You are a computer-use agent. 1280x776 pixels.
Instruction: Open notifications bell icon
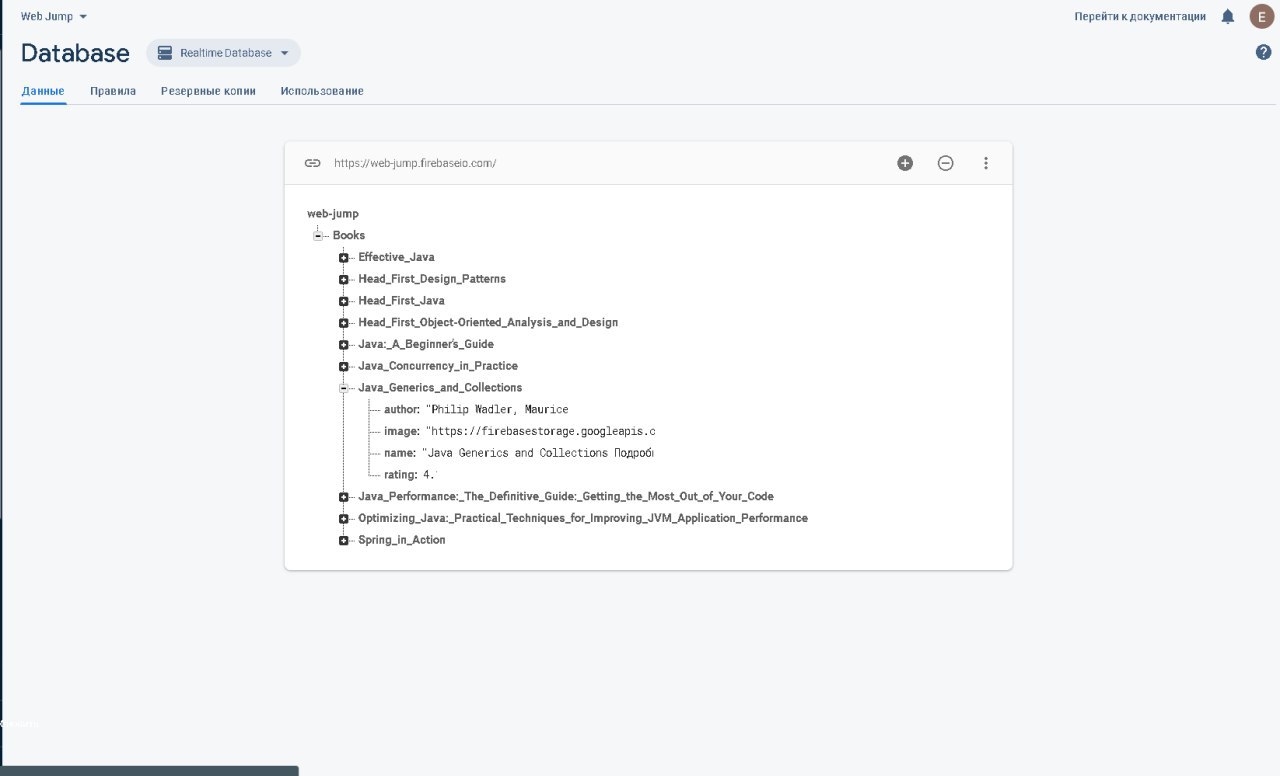[1228, 16]
